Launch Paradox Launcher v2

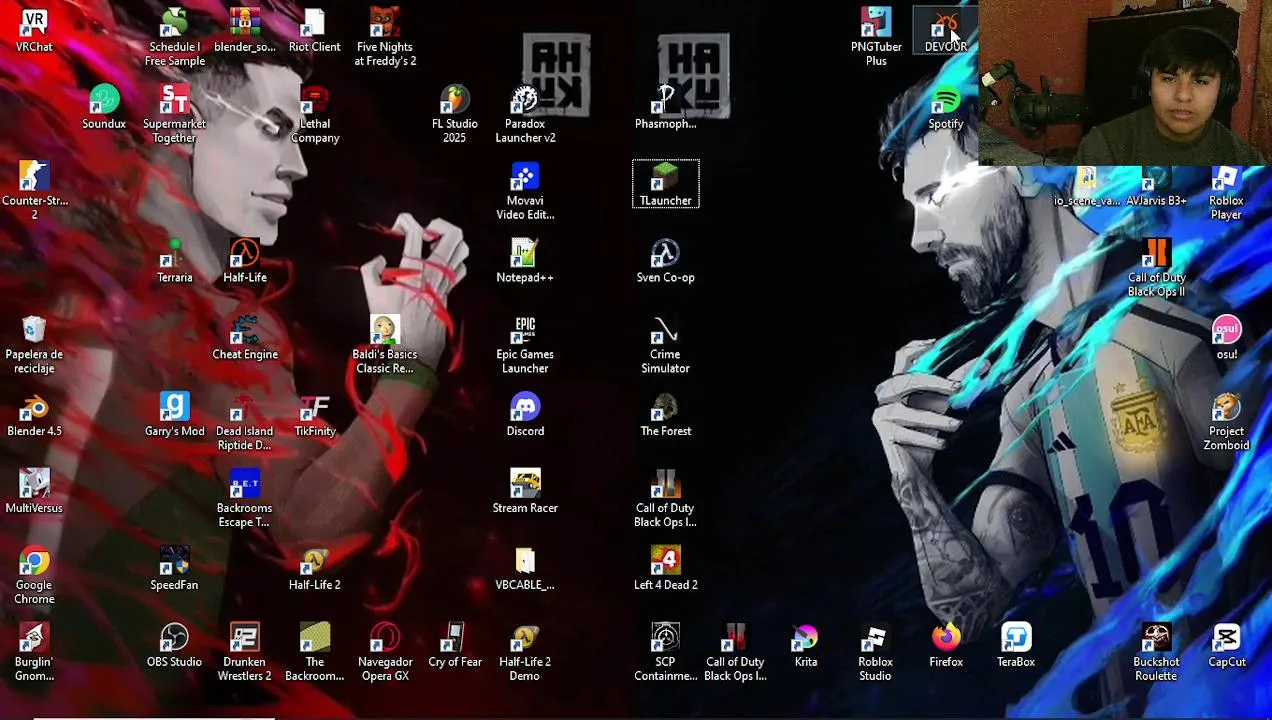(x=525, y=115)
